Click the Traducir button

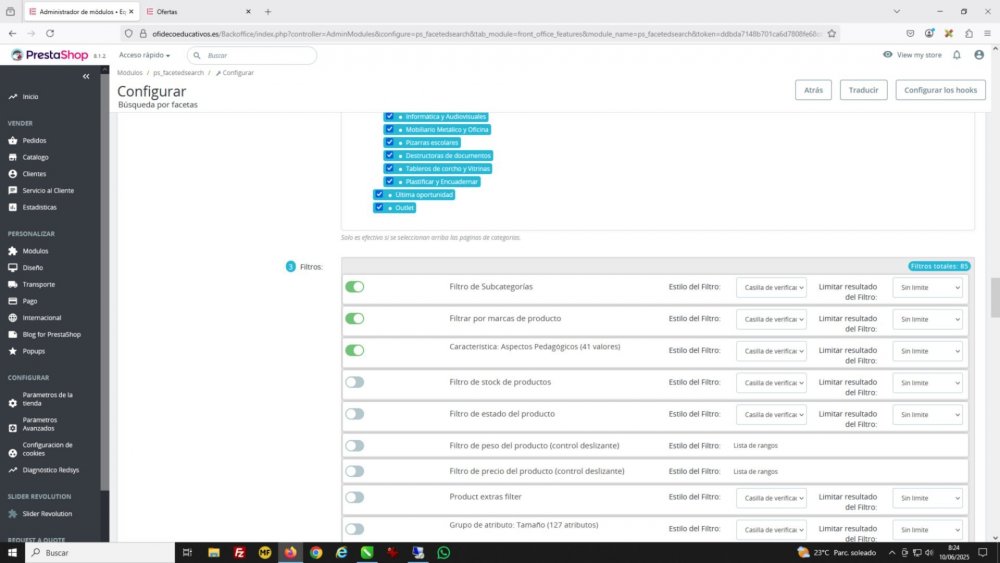coord(864,90)
